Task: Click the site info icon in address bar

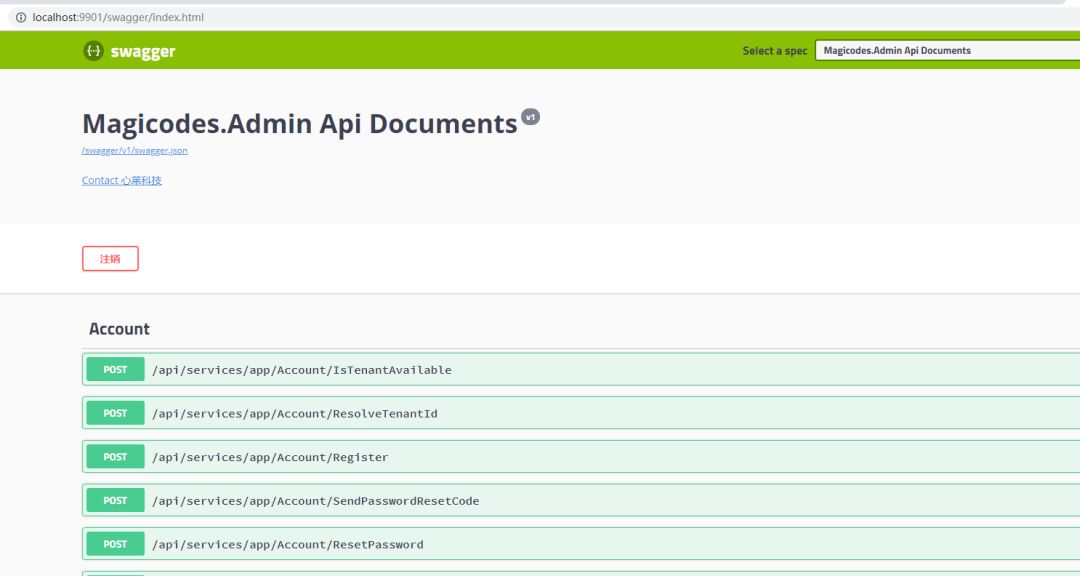Action: pyautogui.click(x=21, y=17)
